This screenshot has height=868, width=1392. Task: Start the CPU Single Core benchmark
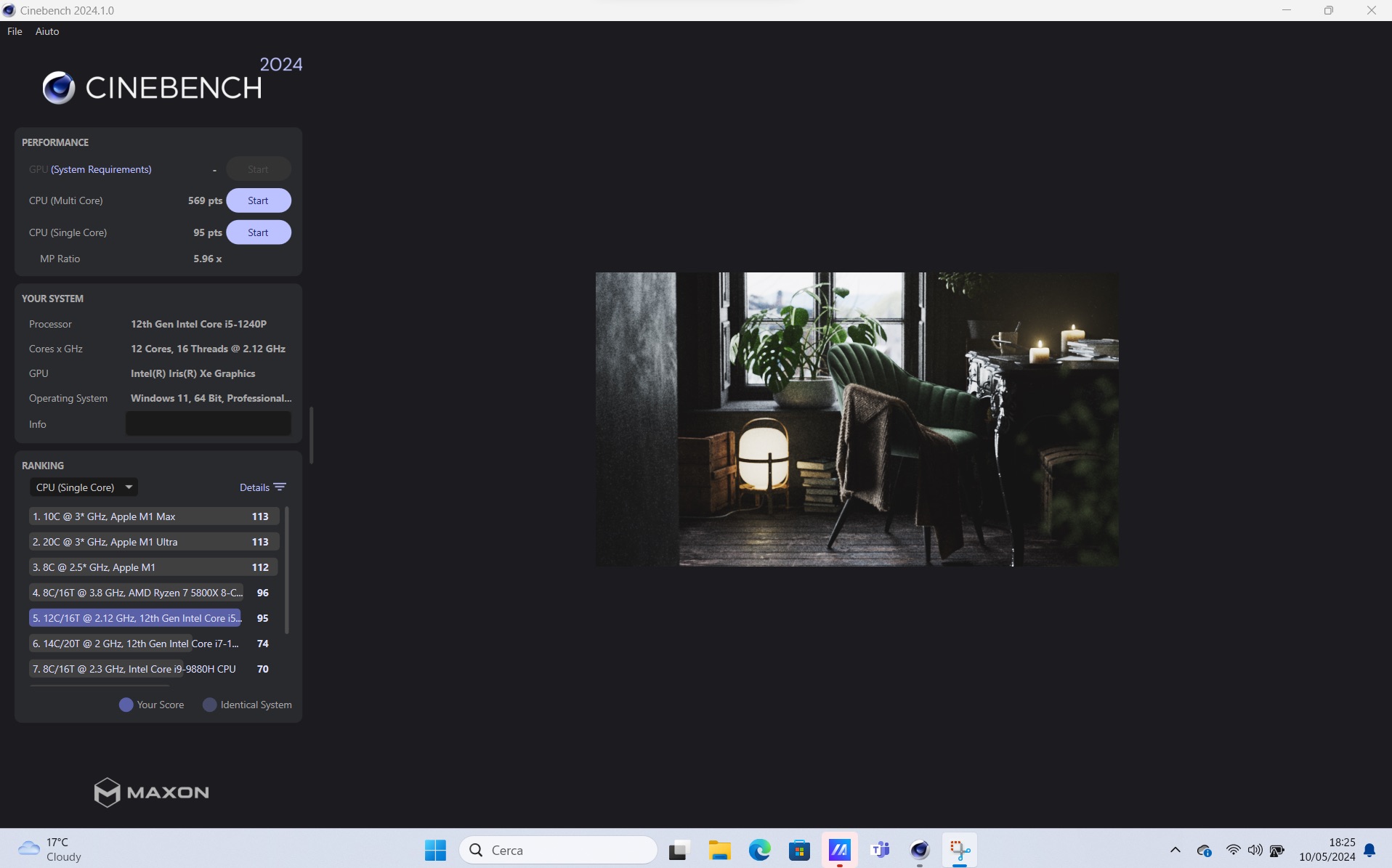pyautogui.click(x=258, y=232)
